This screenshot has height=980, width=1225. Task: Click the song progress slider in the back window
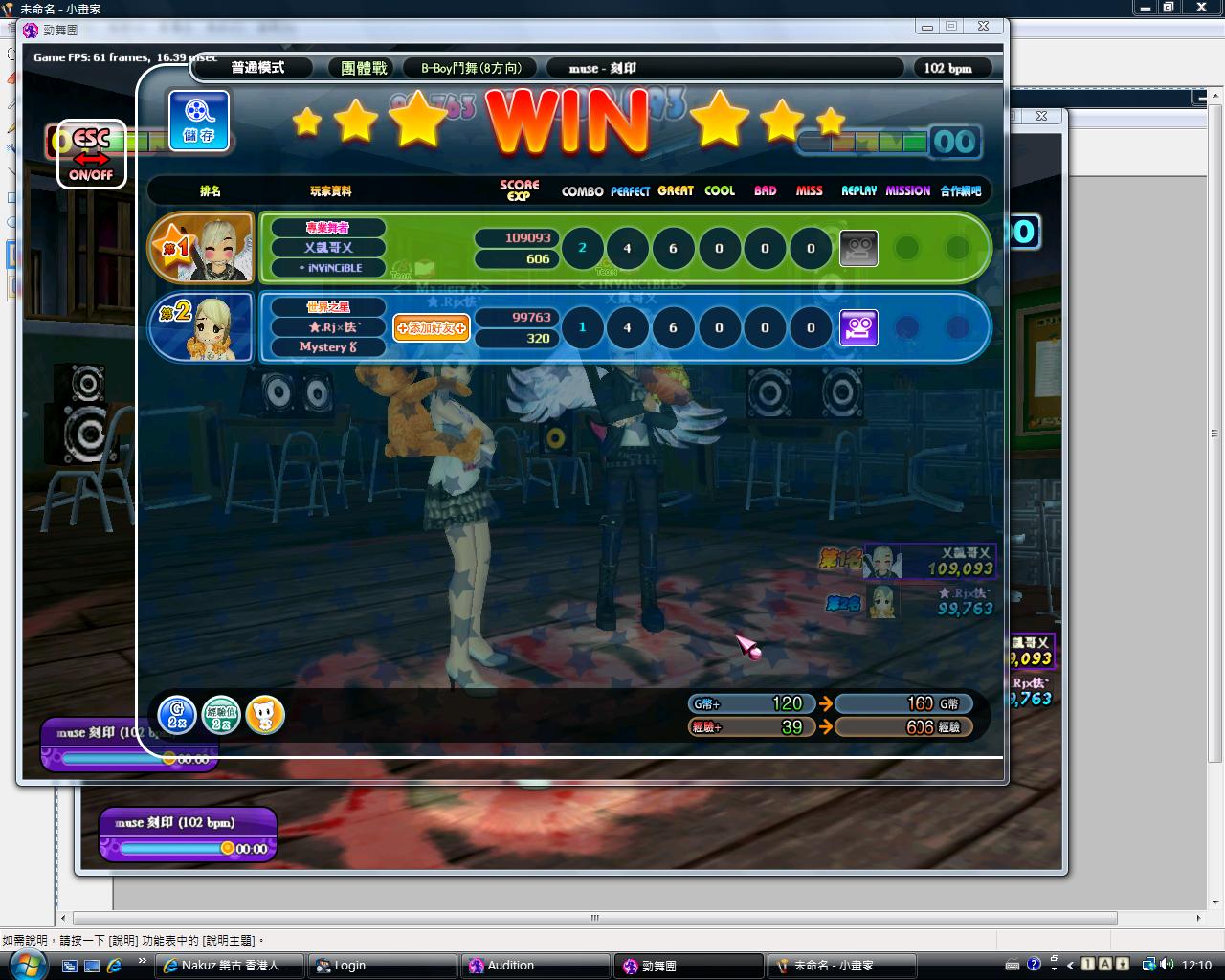pos(176,848)
